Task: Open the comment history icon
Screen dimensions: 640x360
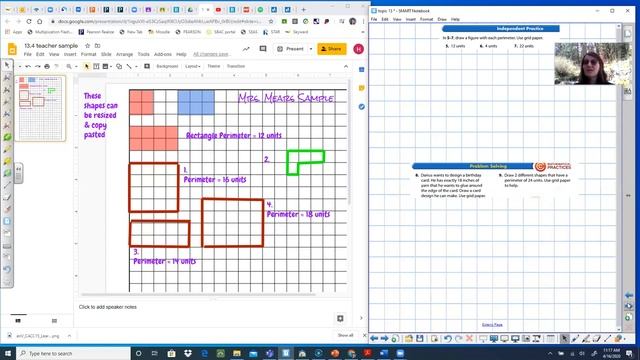Action: pyautogui.click(x=263, y=49)
